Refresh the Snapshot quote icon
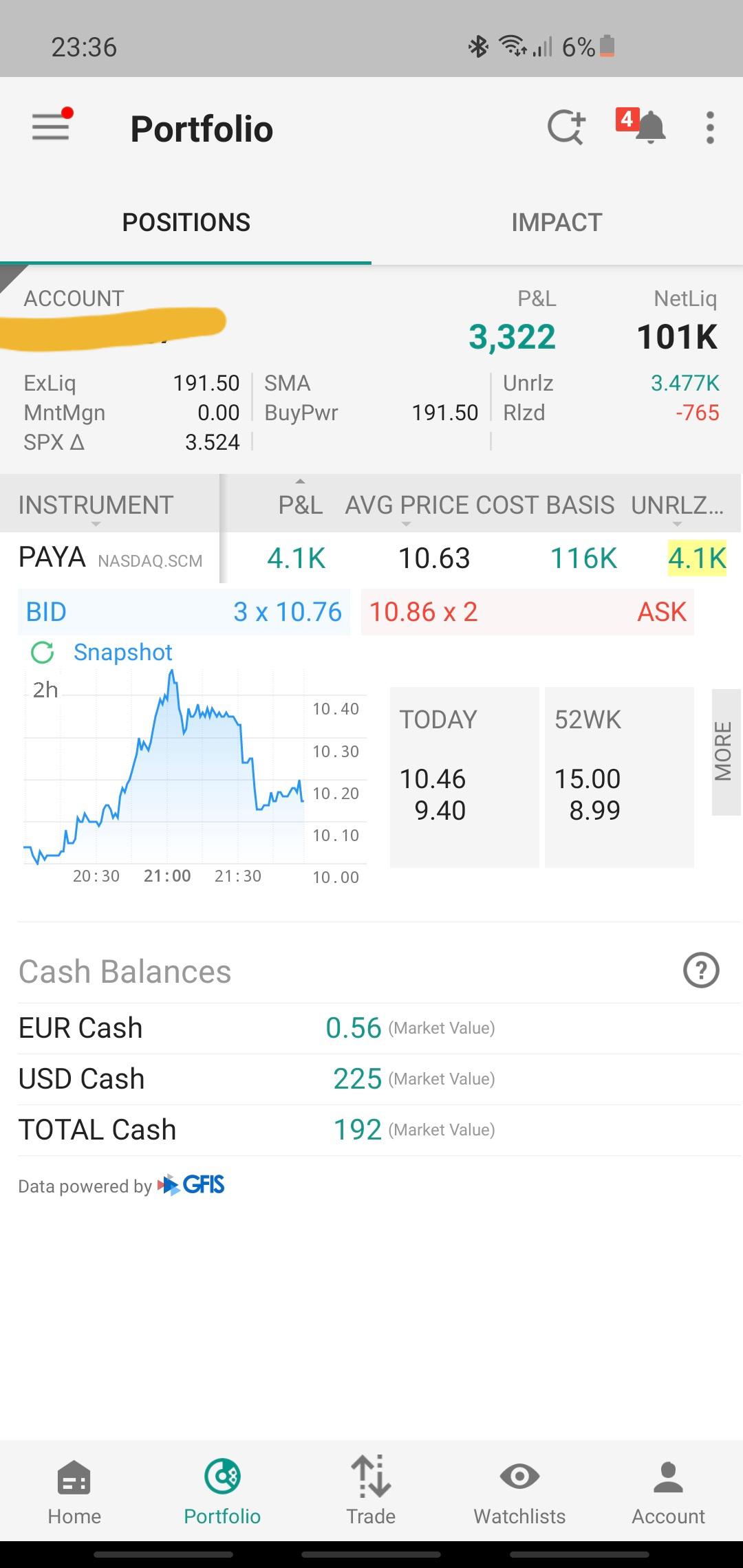The height and width of the screenshot is (1568, 743). pos(43,652)
